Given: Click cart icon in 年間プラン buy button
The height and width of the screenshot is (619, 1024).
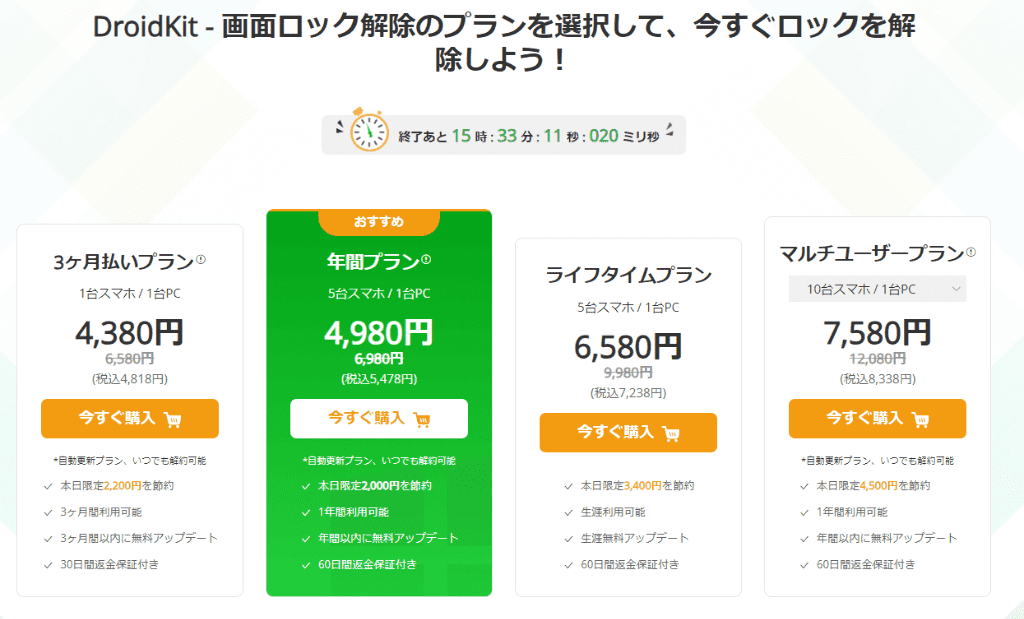Looking at the screenshot, I should [x=422, y=419].
